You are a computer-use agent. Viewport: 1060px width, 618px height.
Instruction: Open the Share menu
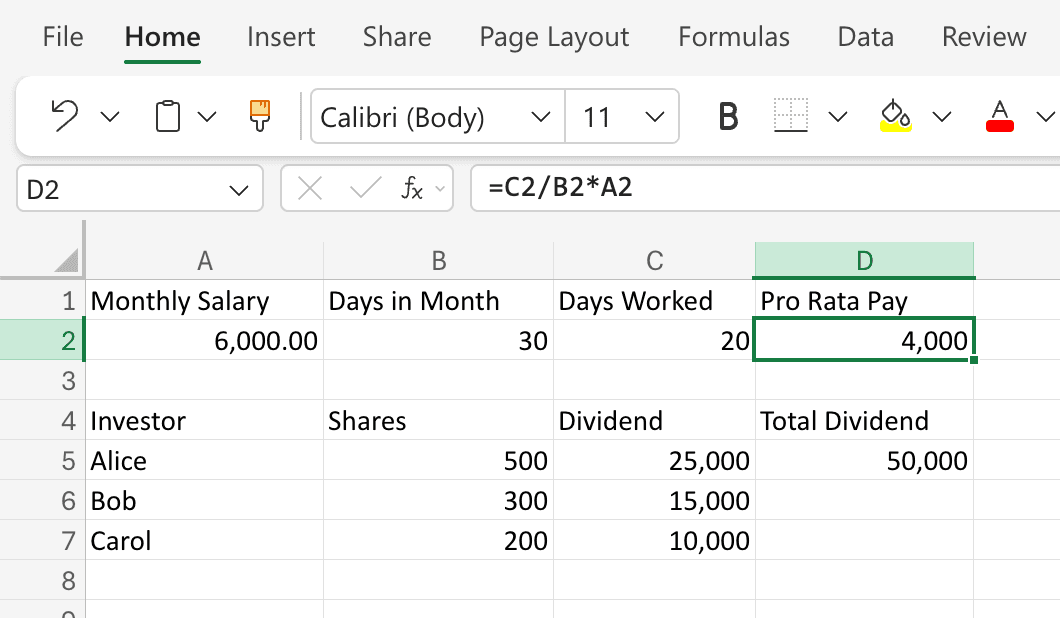tap(396, 37)
